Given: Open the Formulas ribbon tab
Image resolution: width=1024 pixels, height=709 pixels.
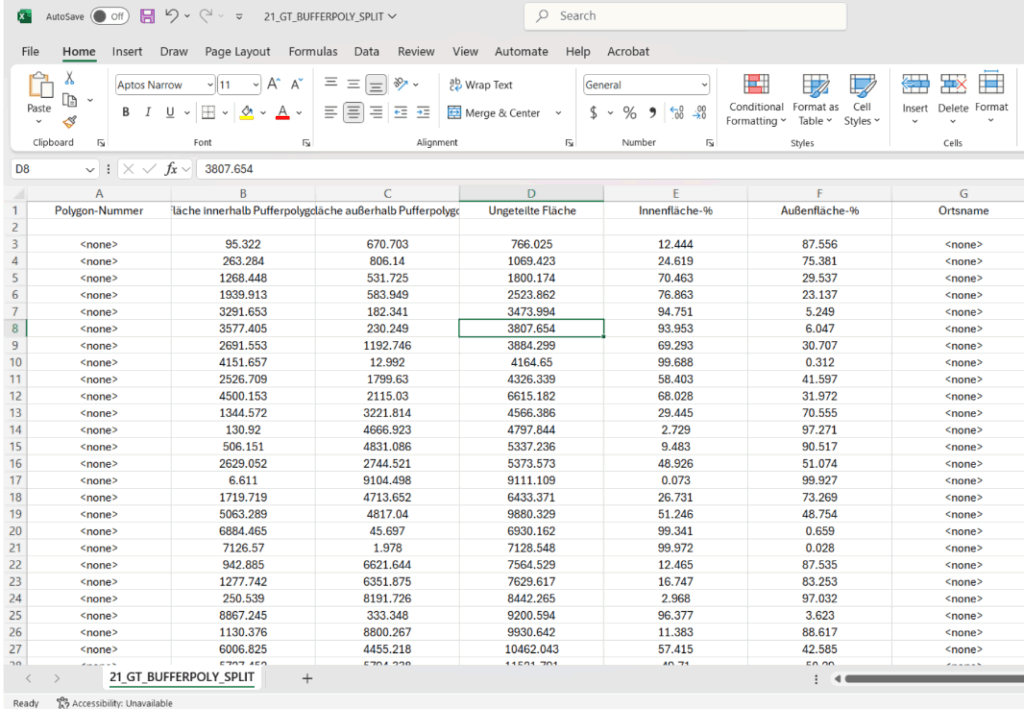Looking at the screenshot, I should tap(313, 51).
